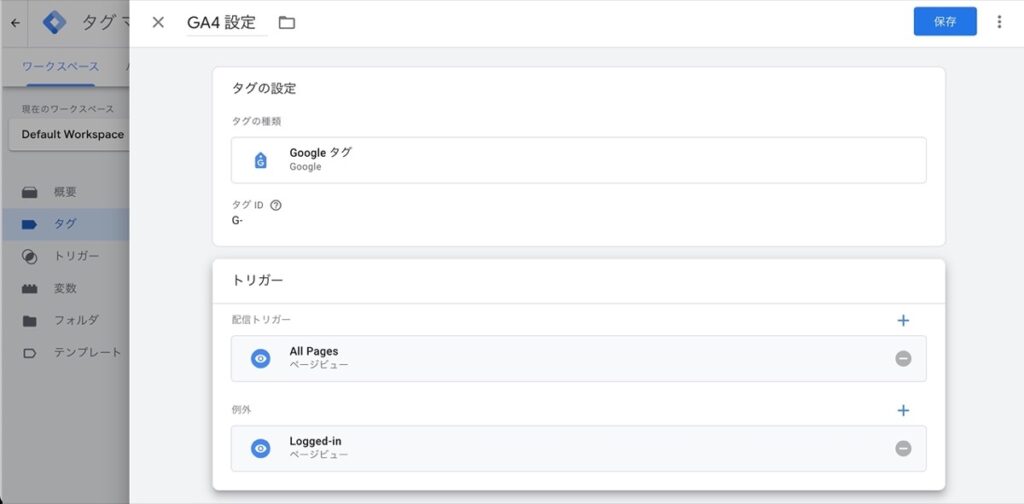Open 変数 variables in sidebar
Viewport: 1024px width, 504px height.
pyautogui.click(x=65, y=288)
